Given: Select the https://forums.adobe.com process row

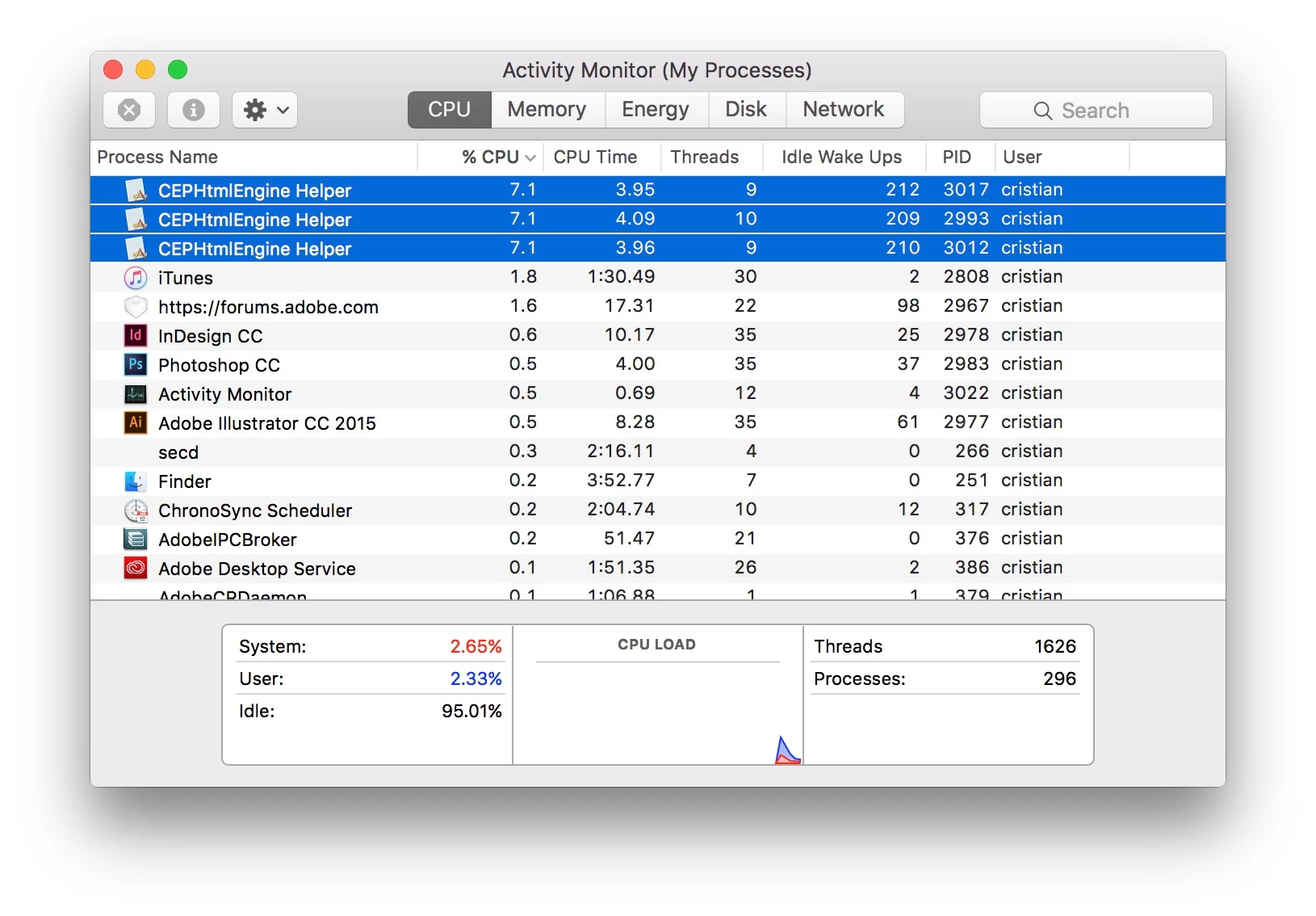Looking at the screenshot, I should (658, 306).
